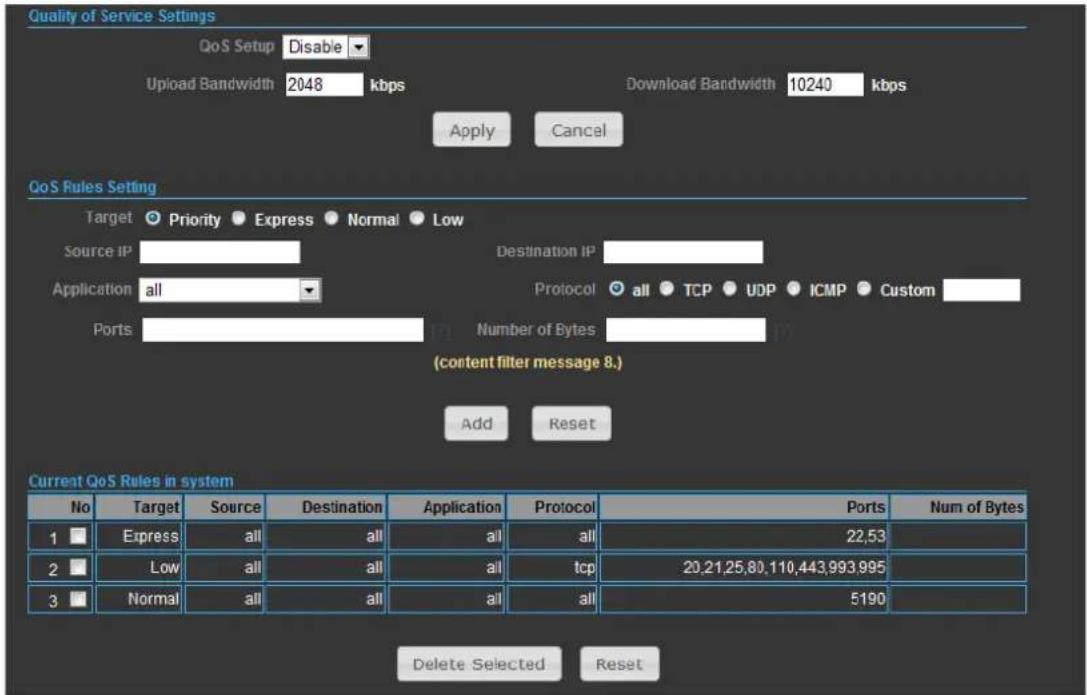Click the Ports column header

pyautogui.click(x=744, y=507)
